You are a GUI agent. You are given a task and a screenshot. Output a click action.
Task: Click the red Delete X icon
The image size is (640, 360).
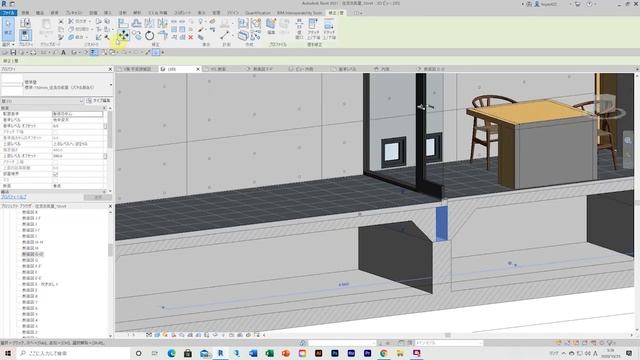point(191,38)
